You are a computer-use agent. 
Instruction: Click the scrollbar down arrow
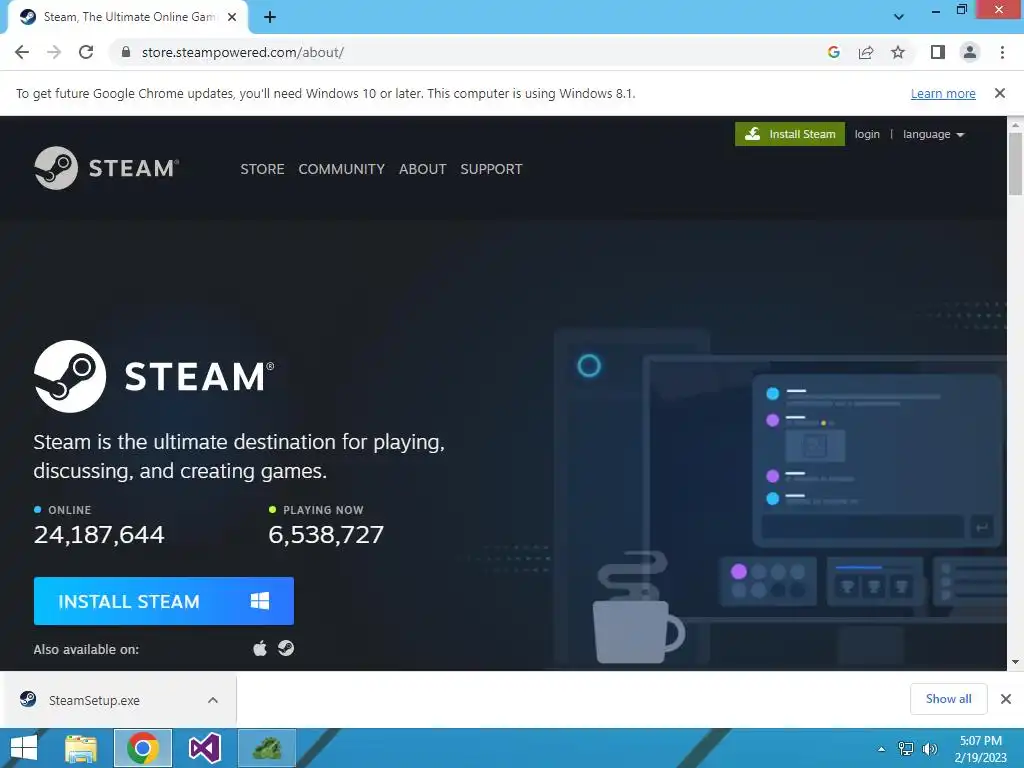(1015, 662)
